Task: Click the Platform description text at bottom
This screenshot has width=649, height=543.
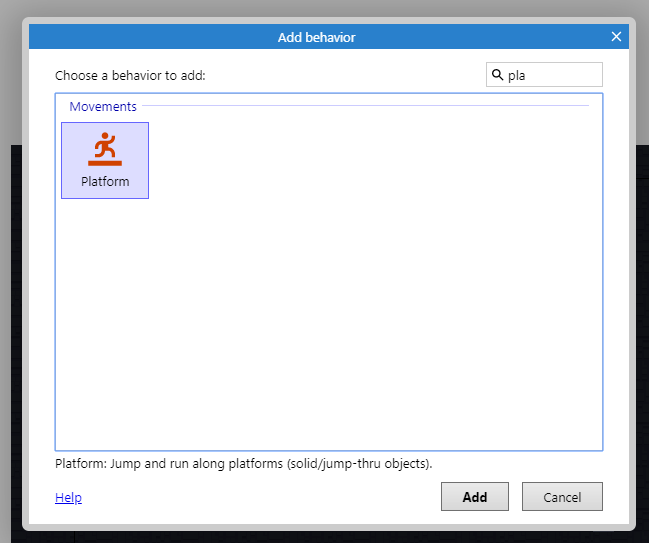Action: click(243, 464)
